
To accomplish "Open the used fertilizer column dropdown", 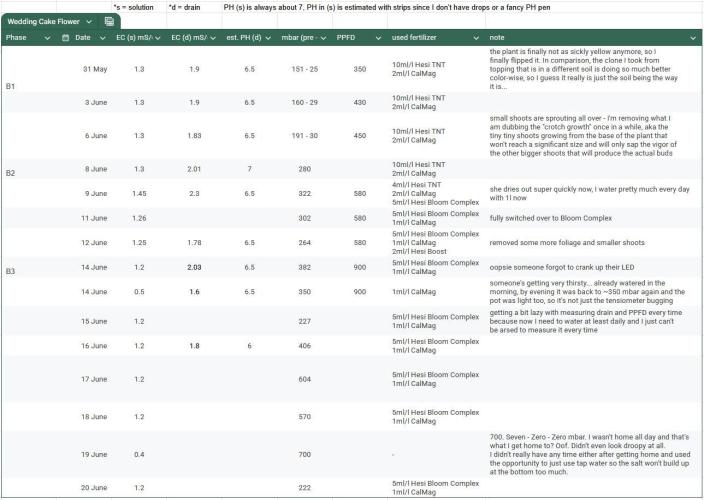I will click(476, 38).
